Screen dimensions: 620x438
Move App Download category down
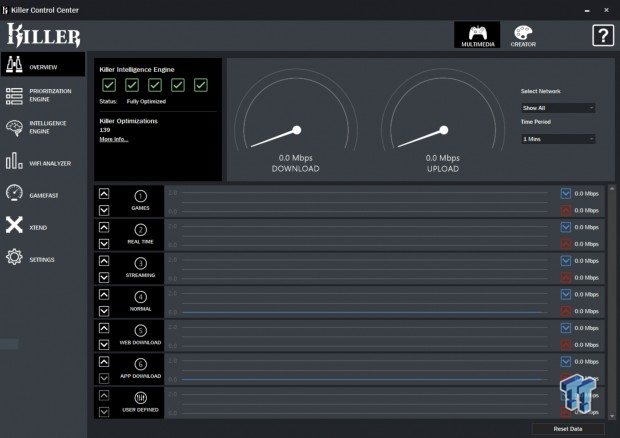pos(104,378)
